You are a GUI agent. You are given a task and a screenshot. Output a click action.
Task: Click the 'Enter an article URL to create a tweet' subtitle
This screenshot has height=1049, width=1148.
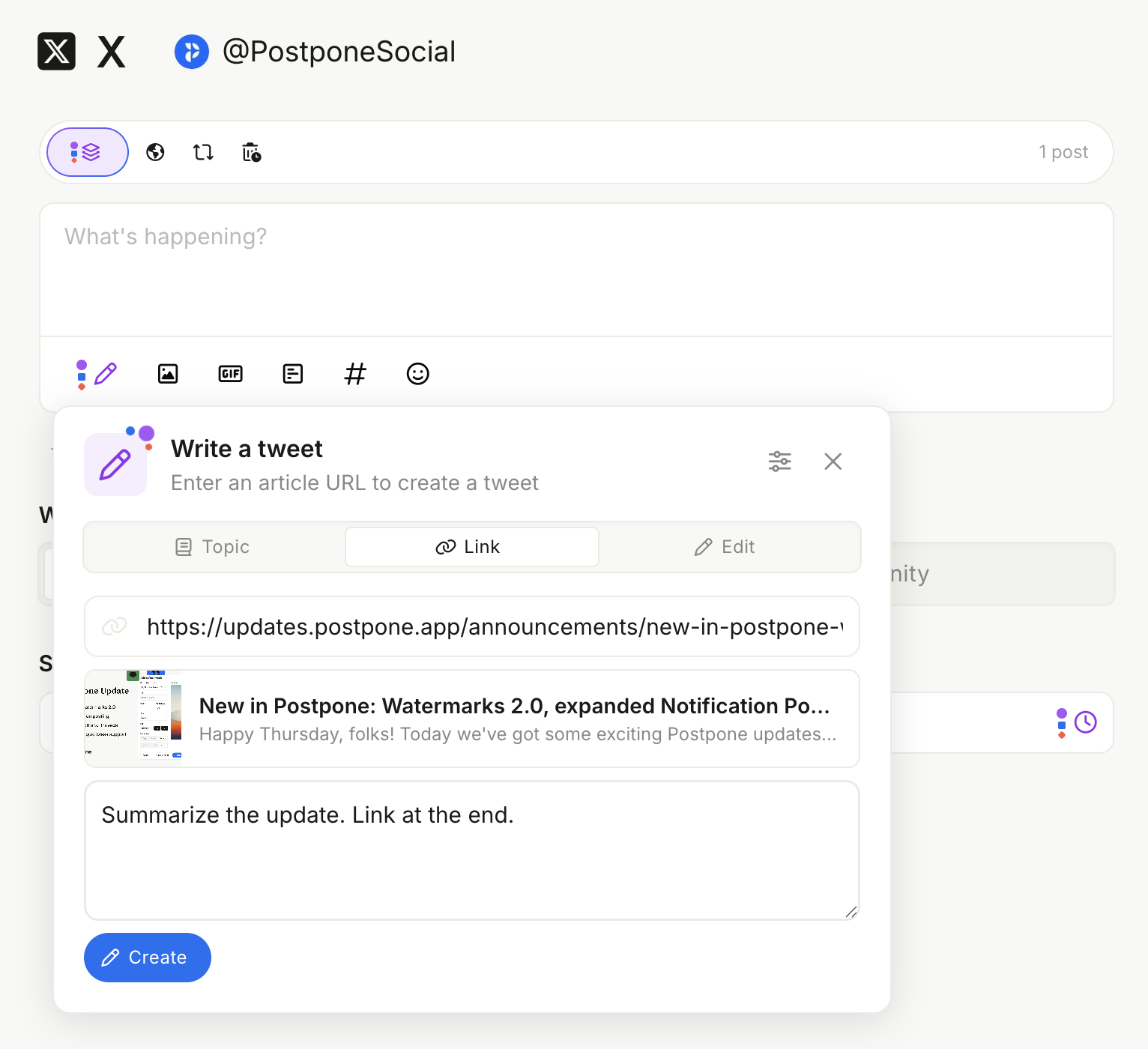point(354,483)
